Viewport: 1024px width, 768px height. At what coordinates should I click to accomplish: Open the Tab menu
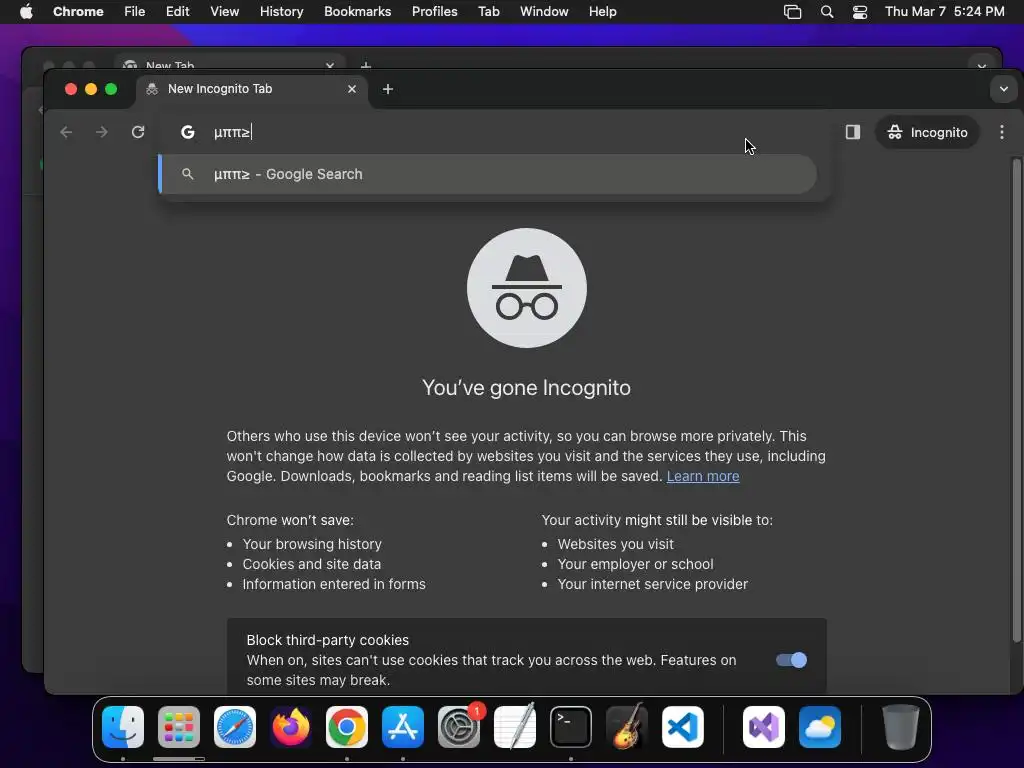pos(488,12)
